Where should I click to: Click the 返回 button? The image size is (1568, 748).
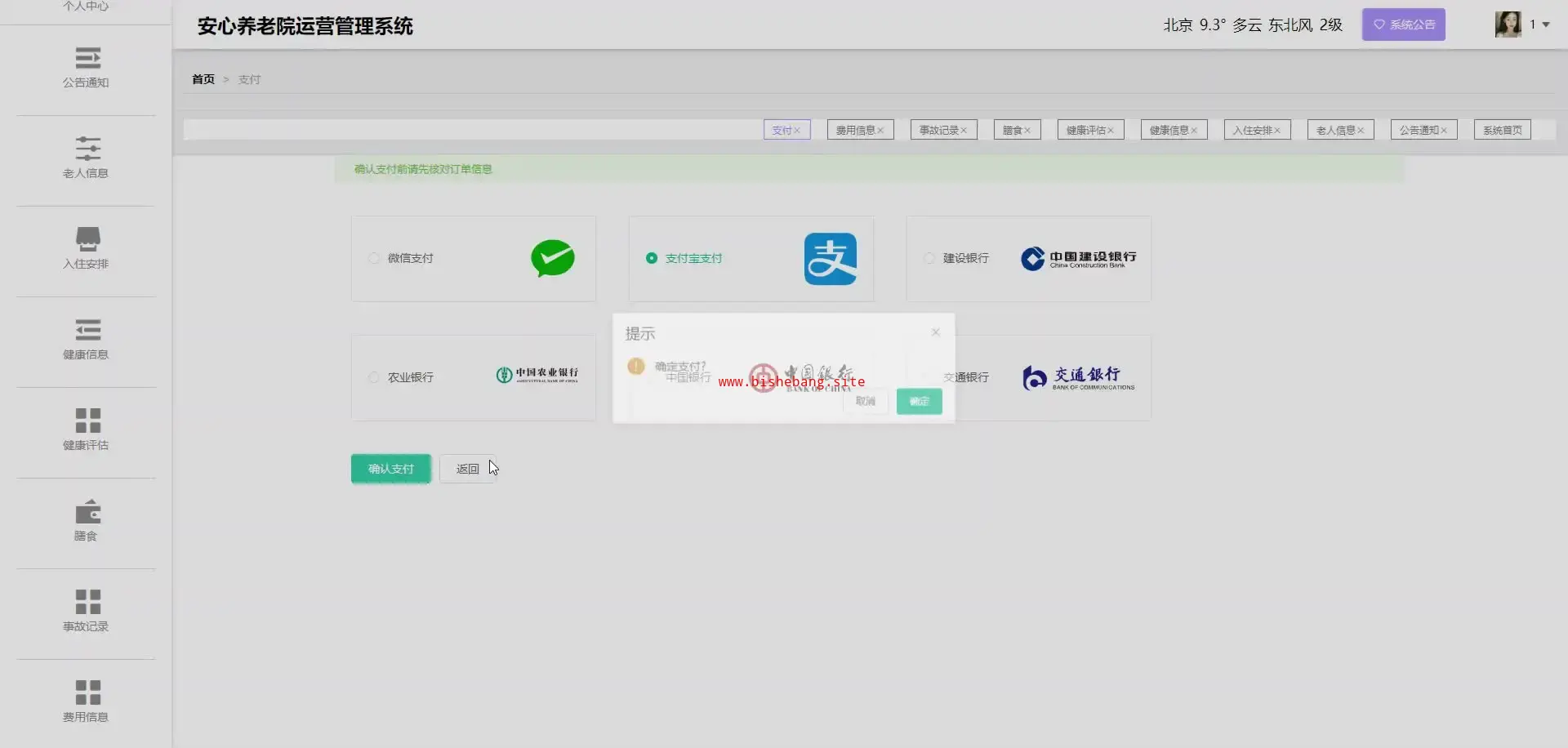(468, 469)
